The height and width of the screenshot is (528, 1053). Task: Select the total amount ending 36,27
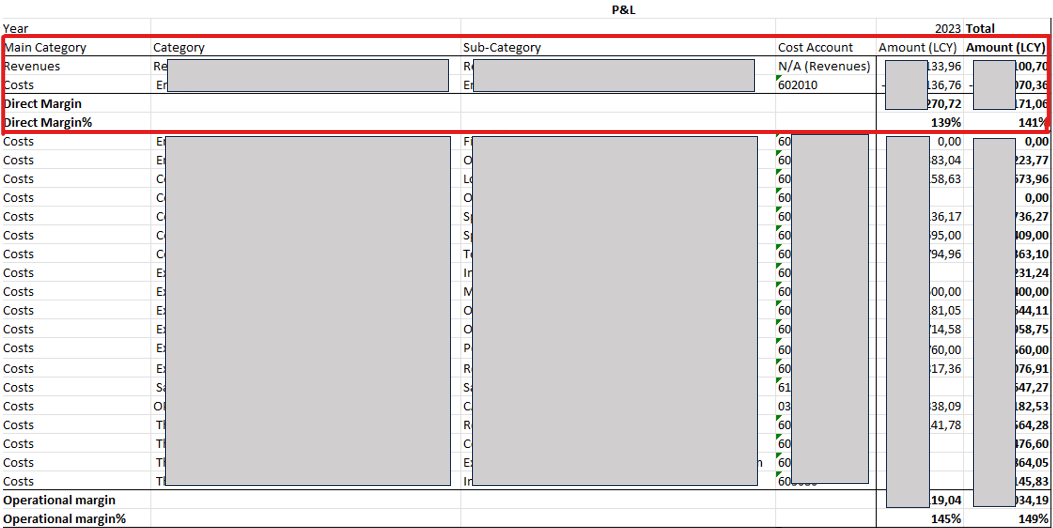coord(1032,217)
